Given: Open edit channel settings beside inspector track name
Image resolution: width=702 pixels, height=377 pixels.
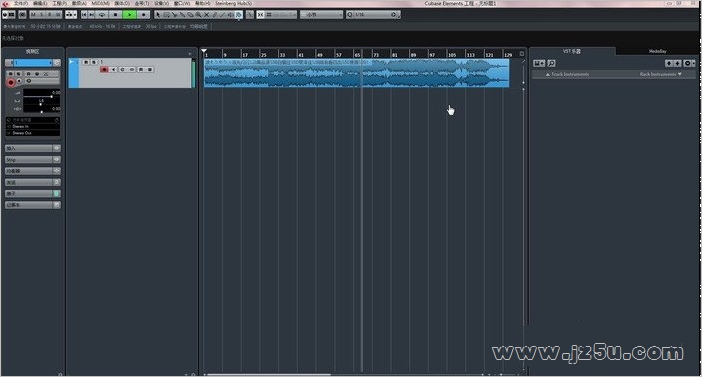Looking at the screenshot, I should tap(57, 63).
